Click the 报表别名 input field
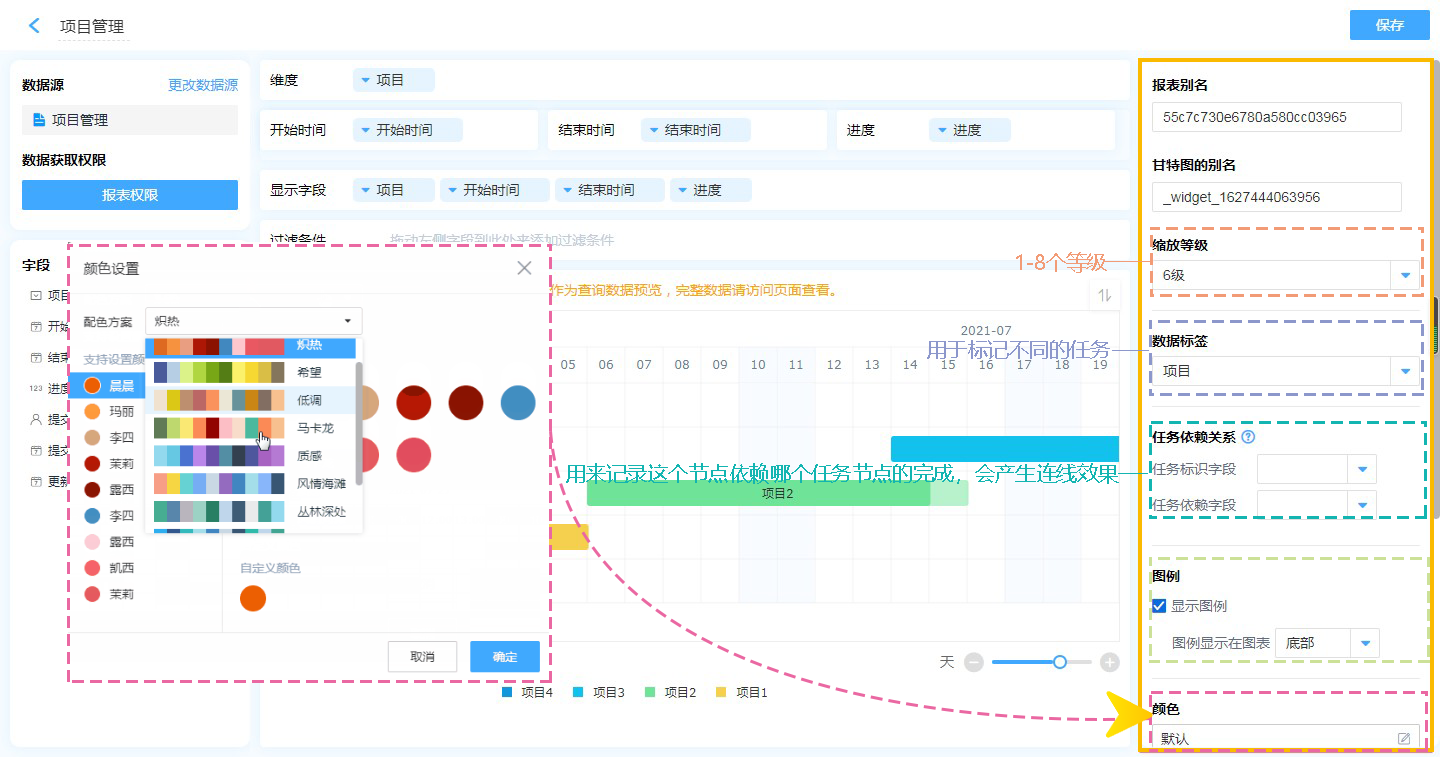Screen dimensions: 1440x757 pyautogui.click(x=1276, y=117)
